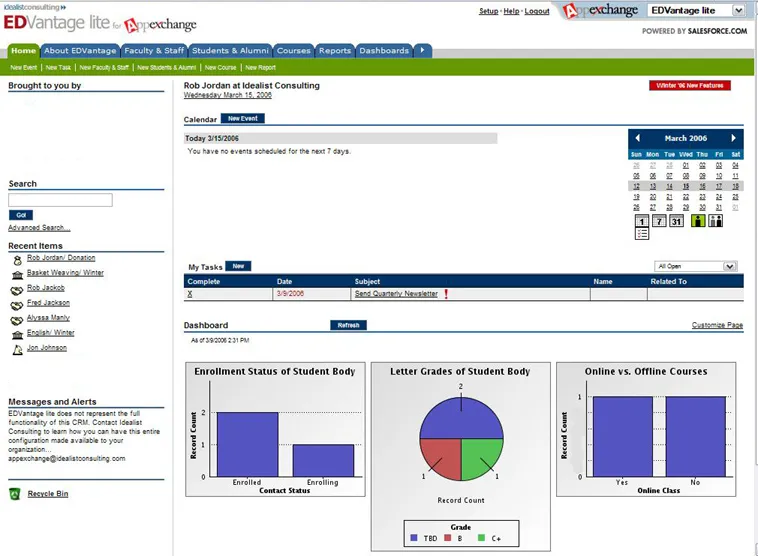The width and height of the screenshot is (758, 556).
Task: Open Students & Alumni tab
Action: [230, 50]
